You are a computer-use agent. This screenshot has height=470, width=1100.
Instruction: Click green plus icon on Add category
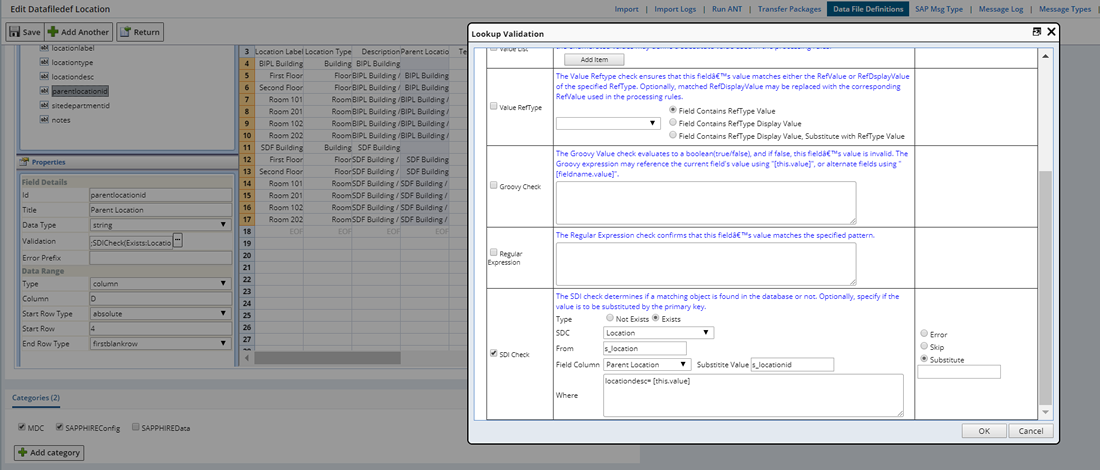22,452
